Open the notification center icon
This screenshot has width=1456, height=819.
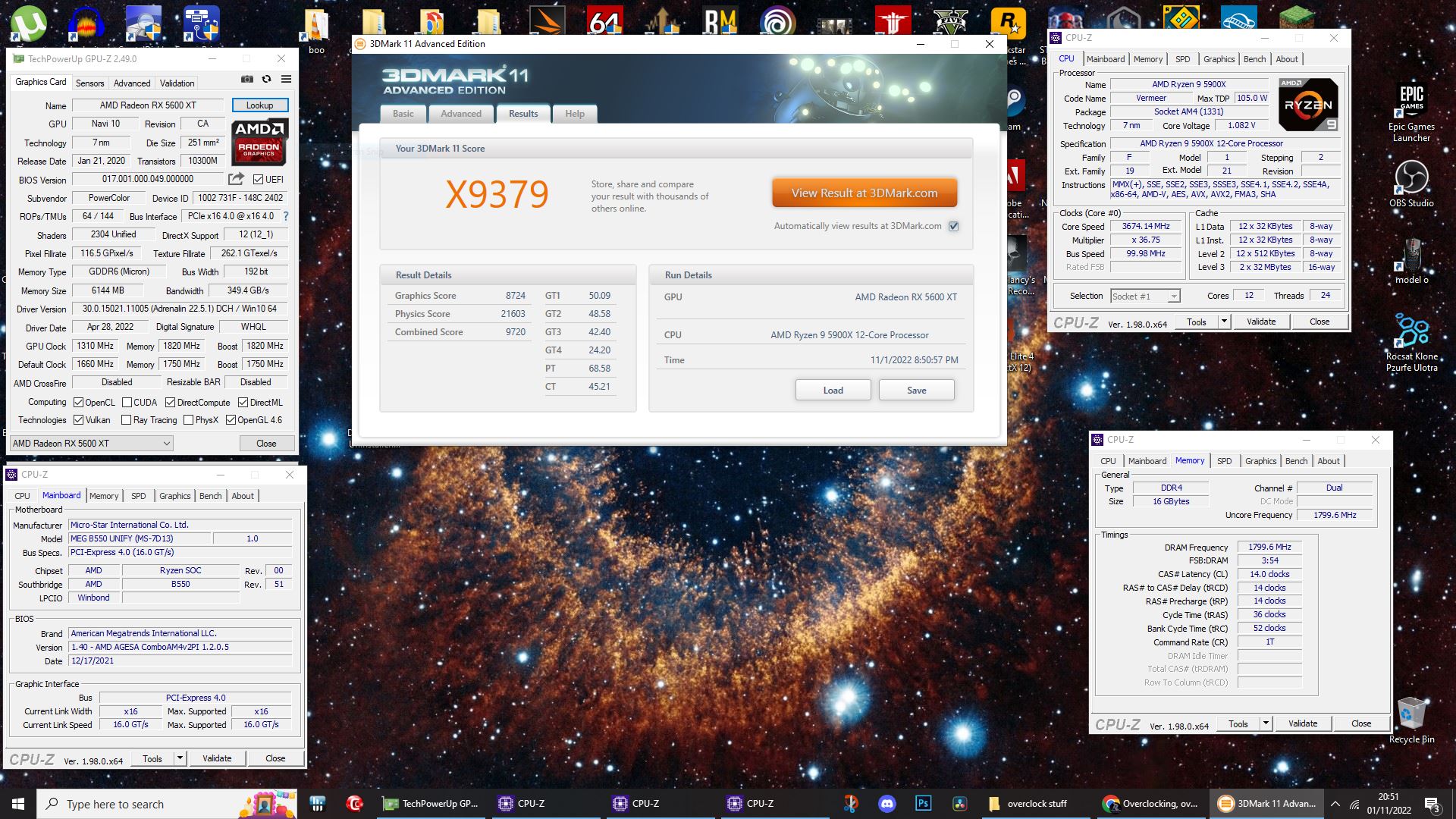tap(1432, 804)
